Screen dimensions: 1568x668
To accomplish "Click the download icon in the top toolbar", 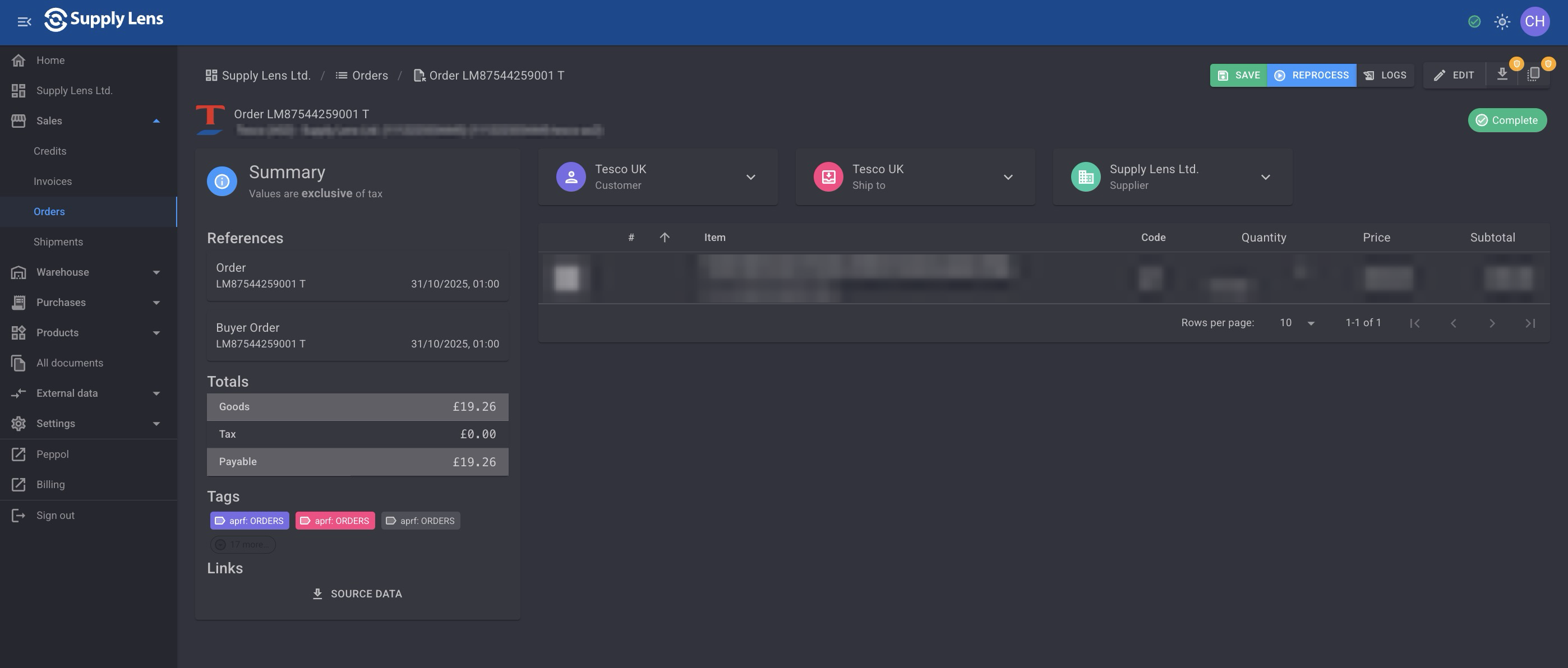I will (1502, 74).
